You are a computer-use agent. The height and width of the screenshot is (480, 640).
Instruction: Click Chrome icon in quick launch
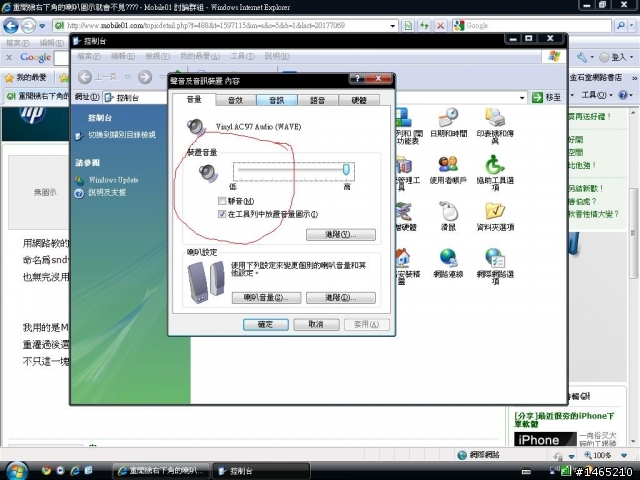[x=46, y=471]
